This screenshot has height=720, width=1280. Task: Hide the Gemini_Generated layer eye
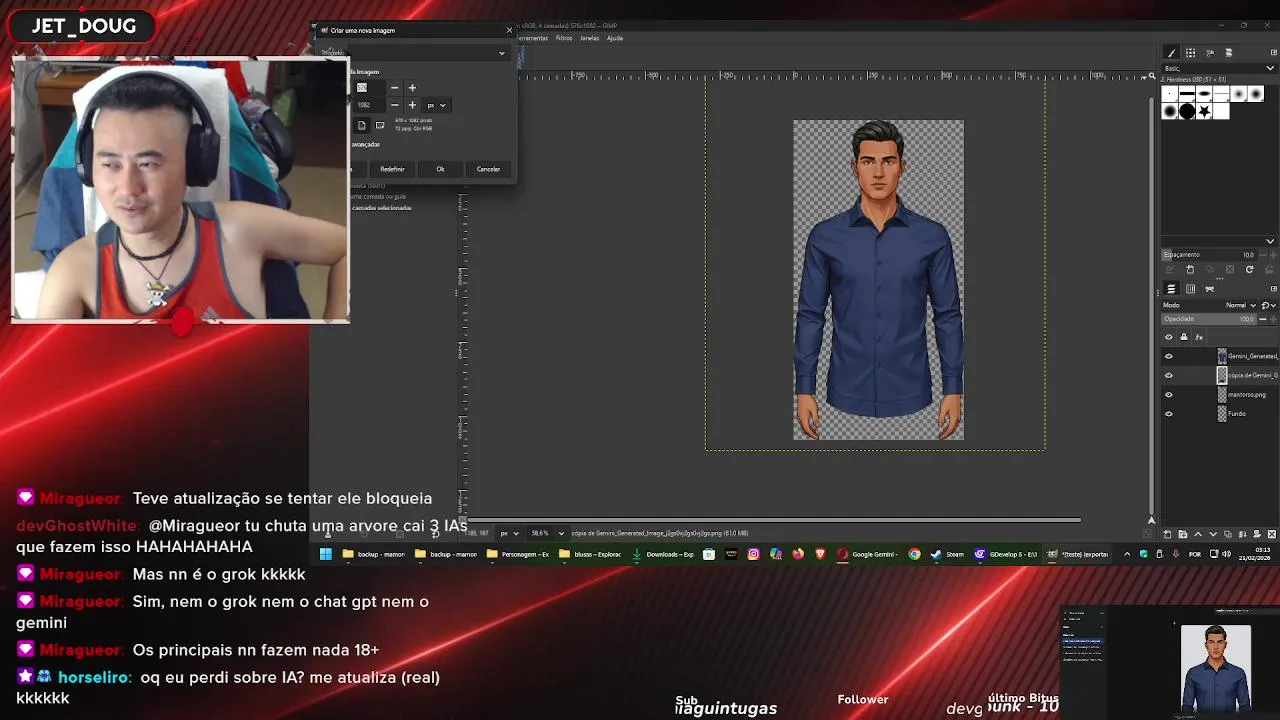1168,356
